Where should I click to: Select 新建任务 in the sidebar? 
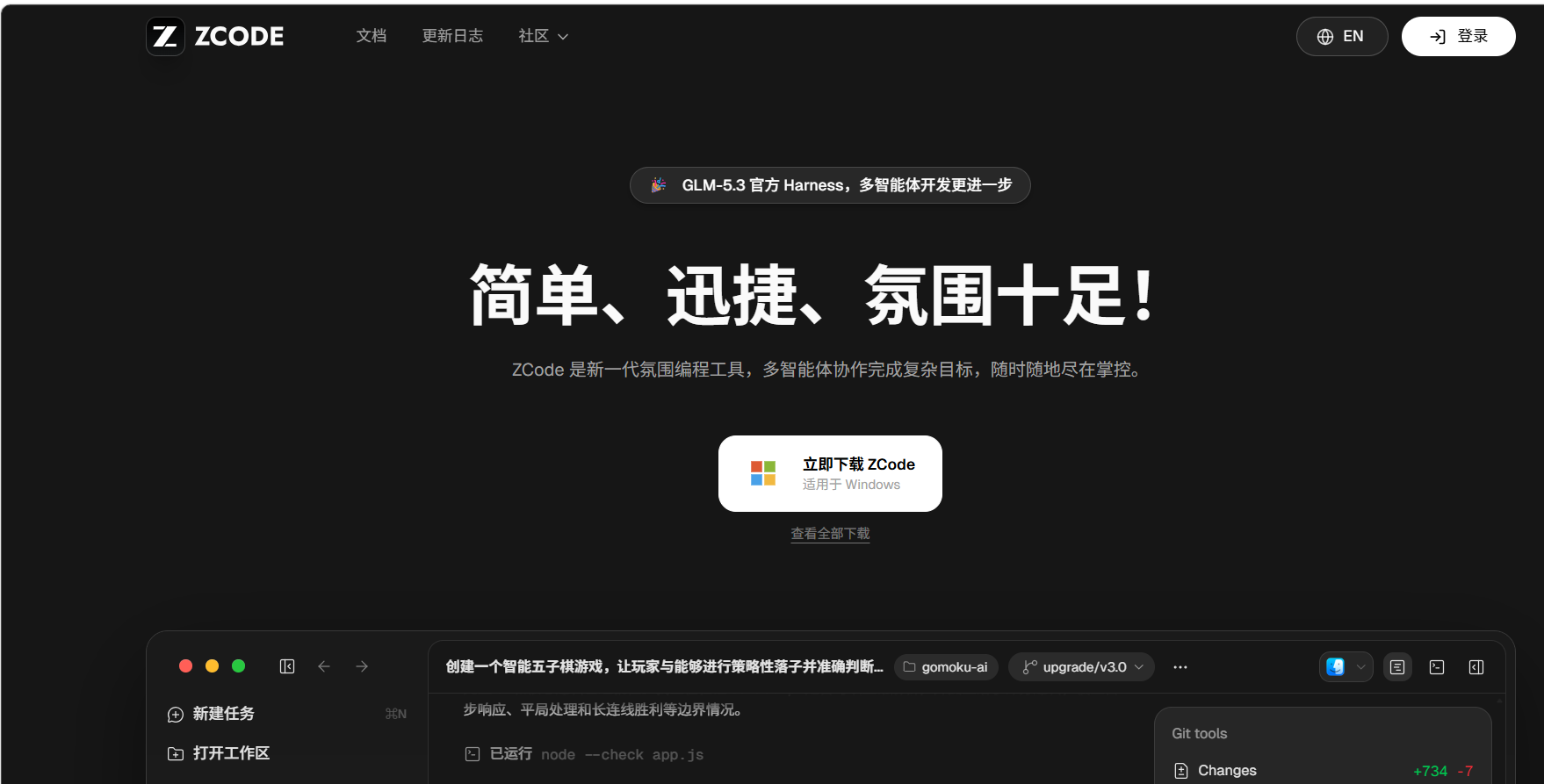286,714
